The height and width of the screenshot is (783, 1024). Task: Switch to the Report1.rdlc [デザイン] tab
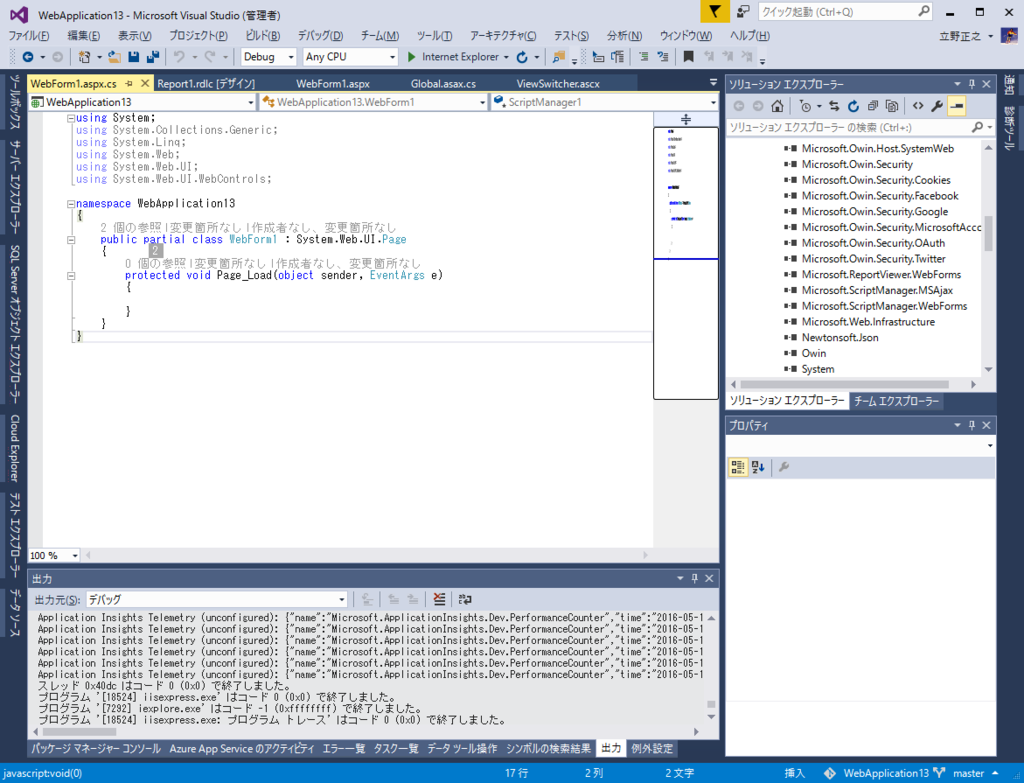206,84
